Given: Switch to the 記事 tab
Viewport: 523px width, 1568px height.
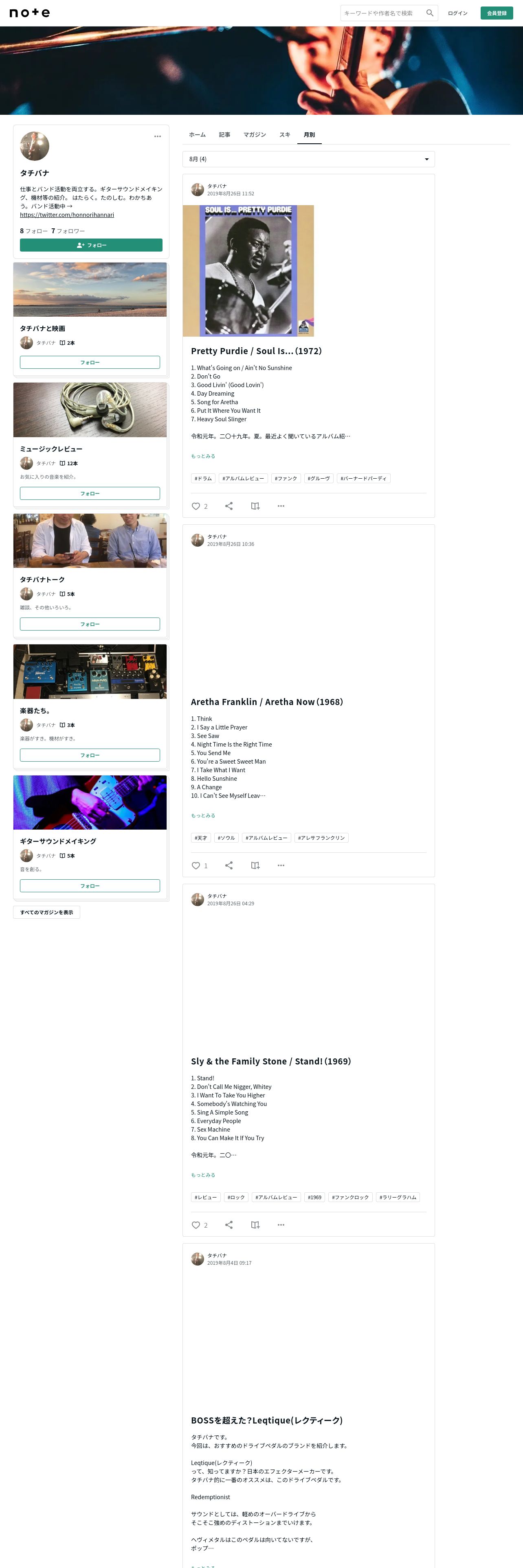Looking at the screenshot, I should [x=225, y=134].
